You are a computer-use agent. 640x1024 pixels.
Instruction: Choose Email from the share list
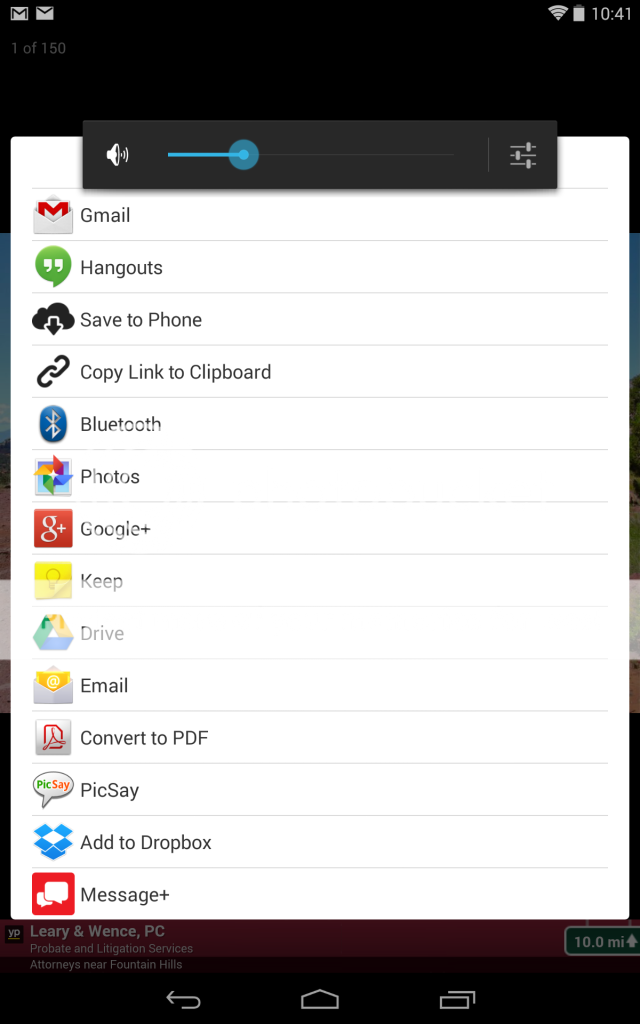320,685
